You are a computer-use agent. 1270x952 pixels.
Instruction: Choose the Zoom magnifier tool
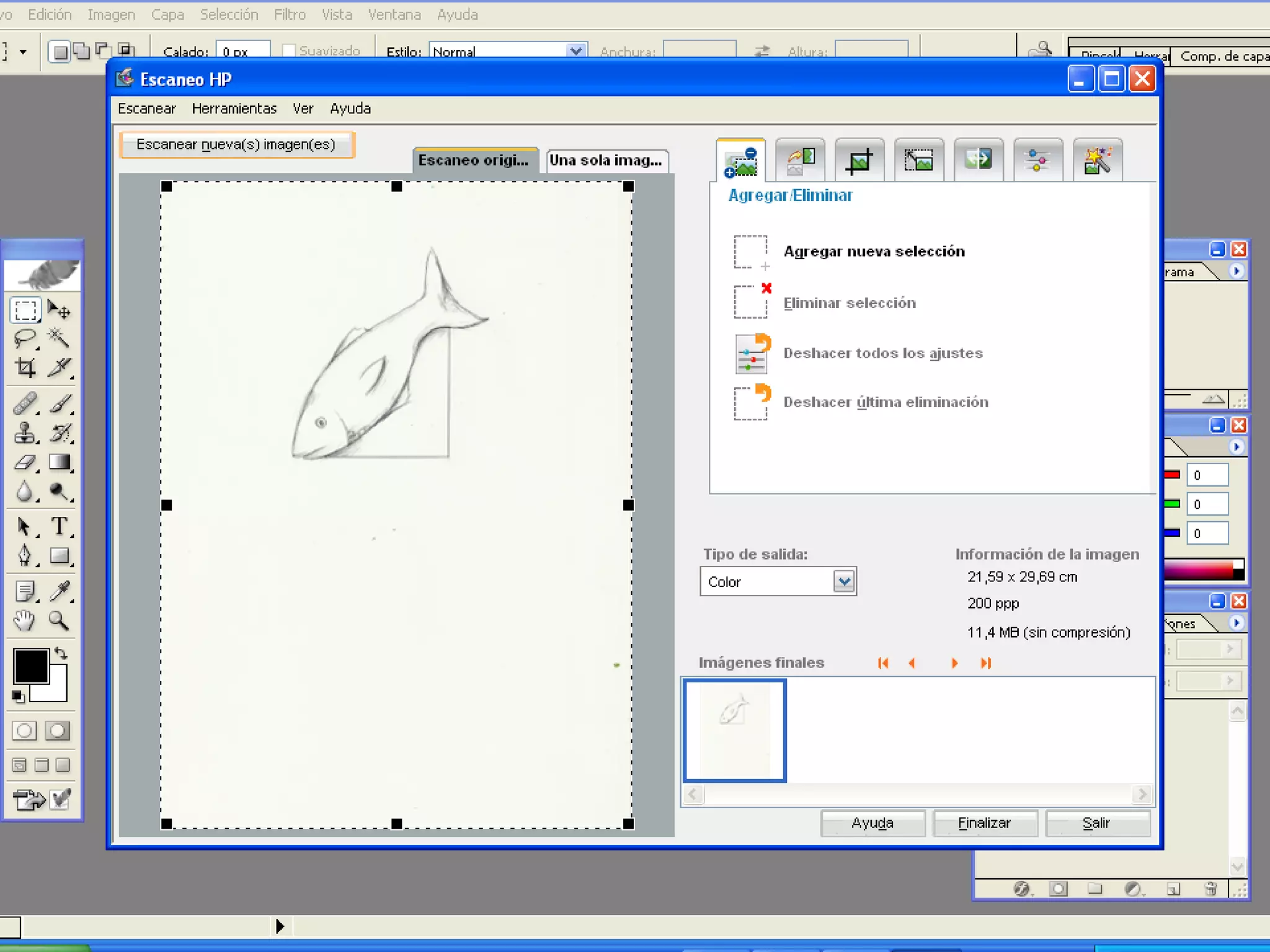pos(60,620)
